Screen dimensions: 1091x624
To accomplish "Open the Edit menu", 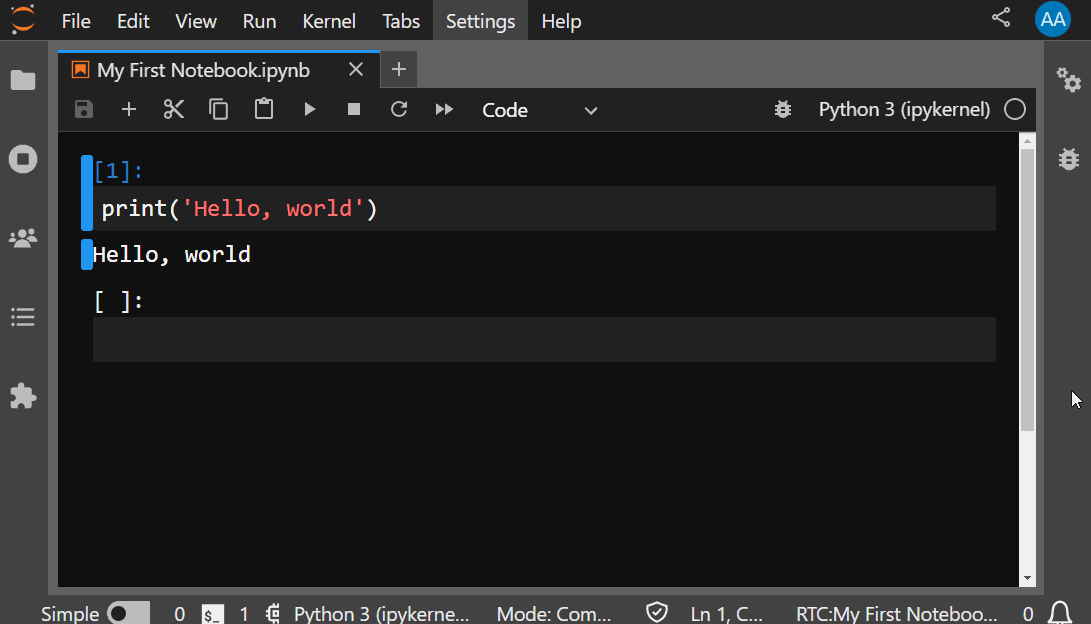I will click(x=133, y=21).
